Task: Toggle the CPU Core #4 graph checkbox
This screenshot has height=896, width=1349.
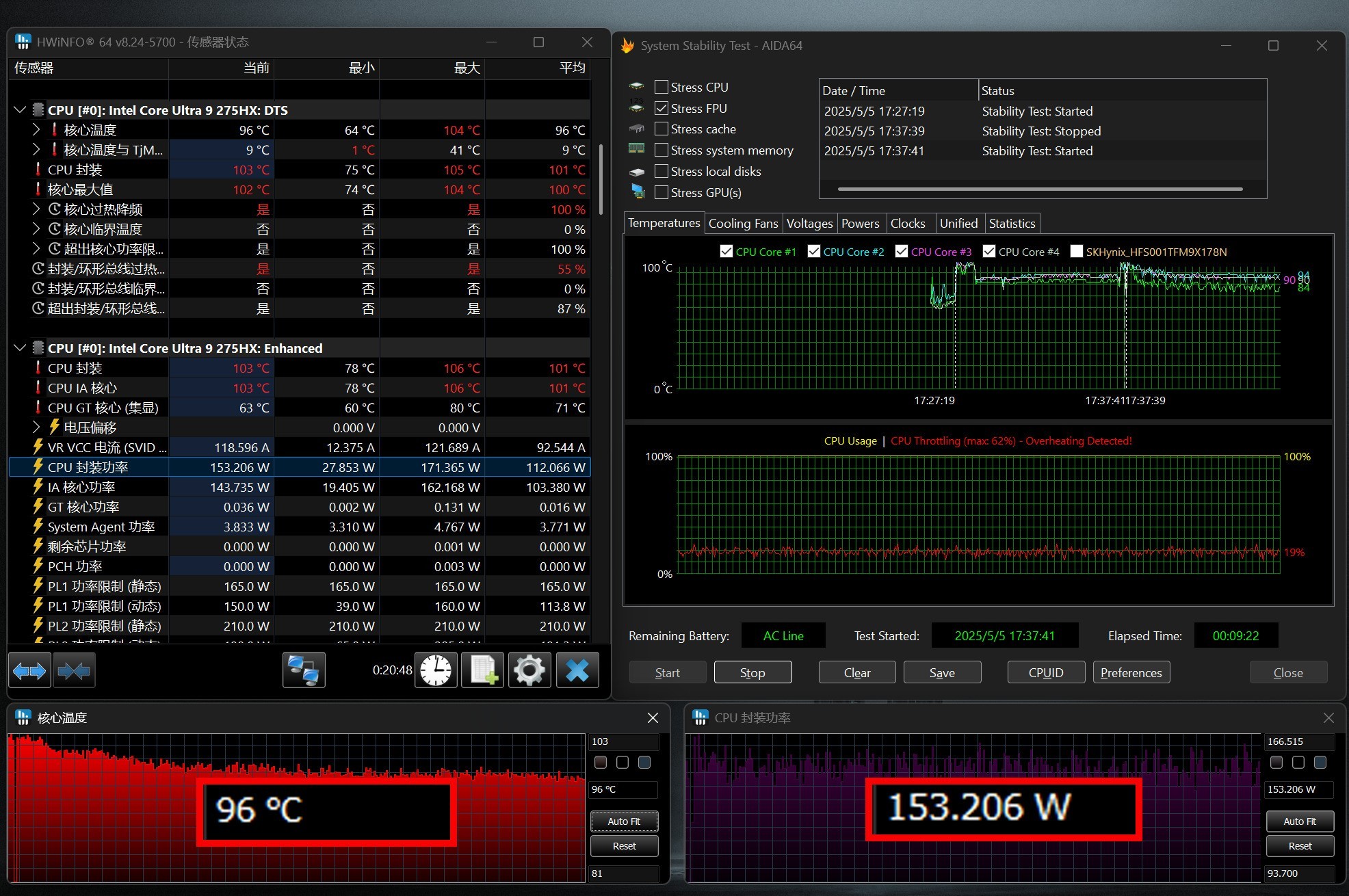Action: [989, 252]
